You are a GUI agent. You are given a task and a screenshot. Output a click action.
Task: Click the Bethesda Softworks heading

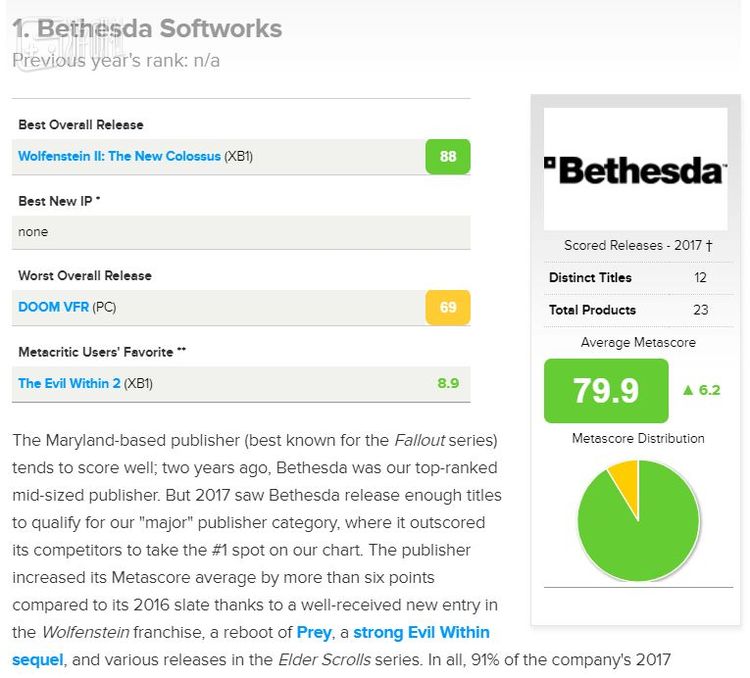(x=147, y=29)
